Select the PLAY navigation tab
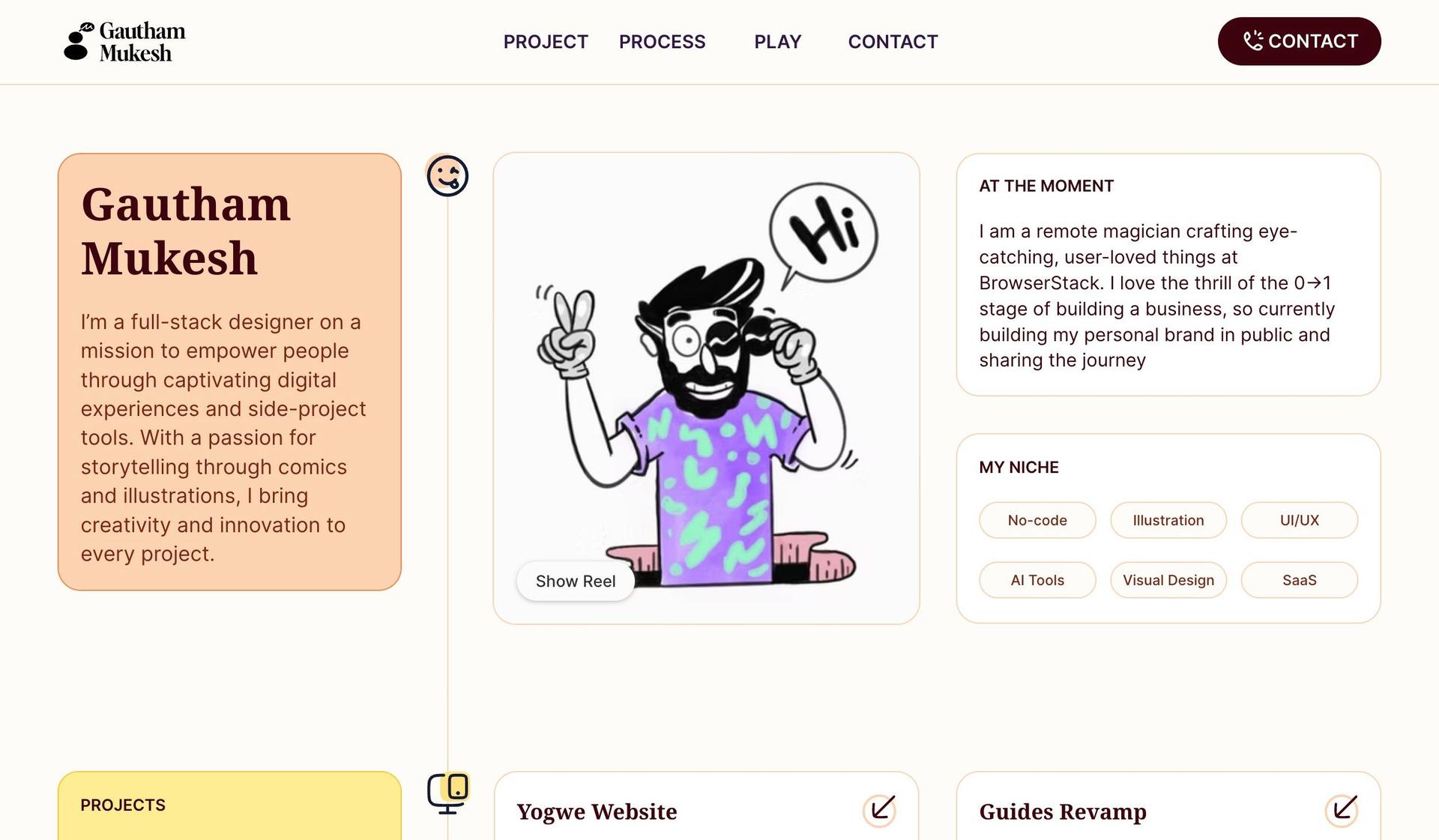 (x=778, y=41)
